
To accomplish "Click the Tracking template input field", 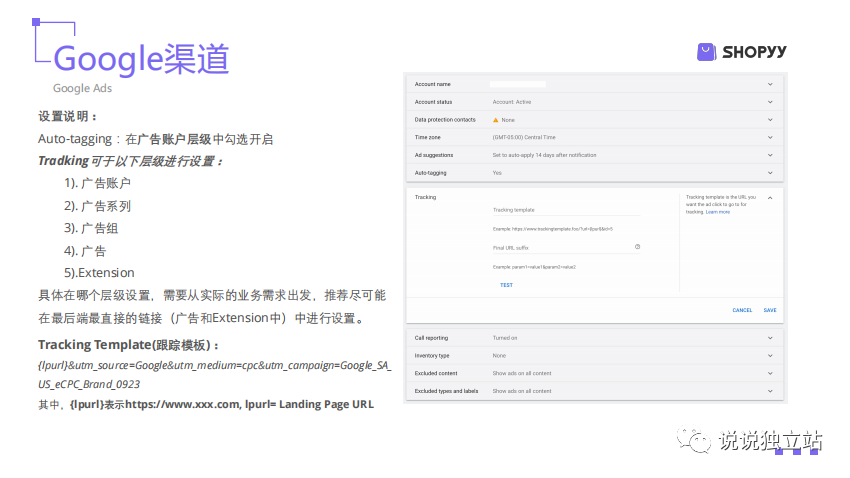I will [566, 210].
